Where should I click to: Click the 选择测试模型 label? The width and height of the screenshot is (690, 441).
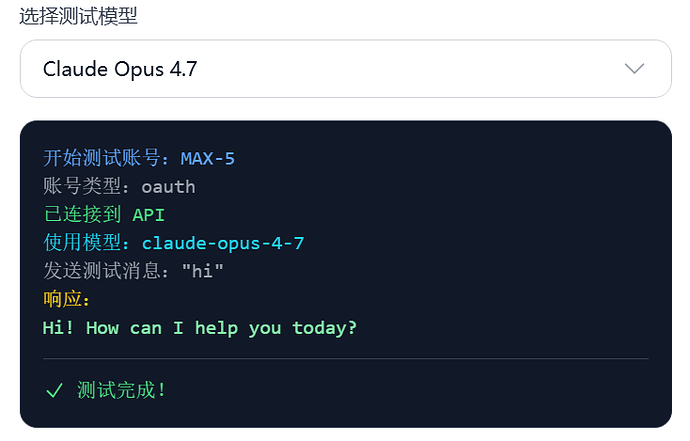coord(78,16)
